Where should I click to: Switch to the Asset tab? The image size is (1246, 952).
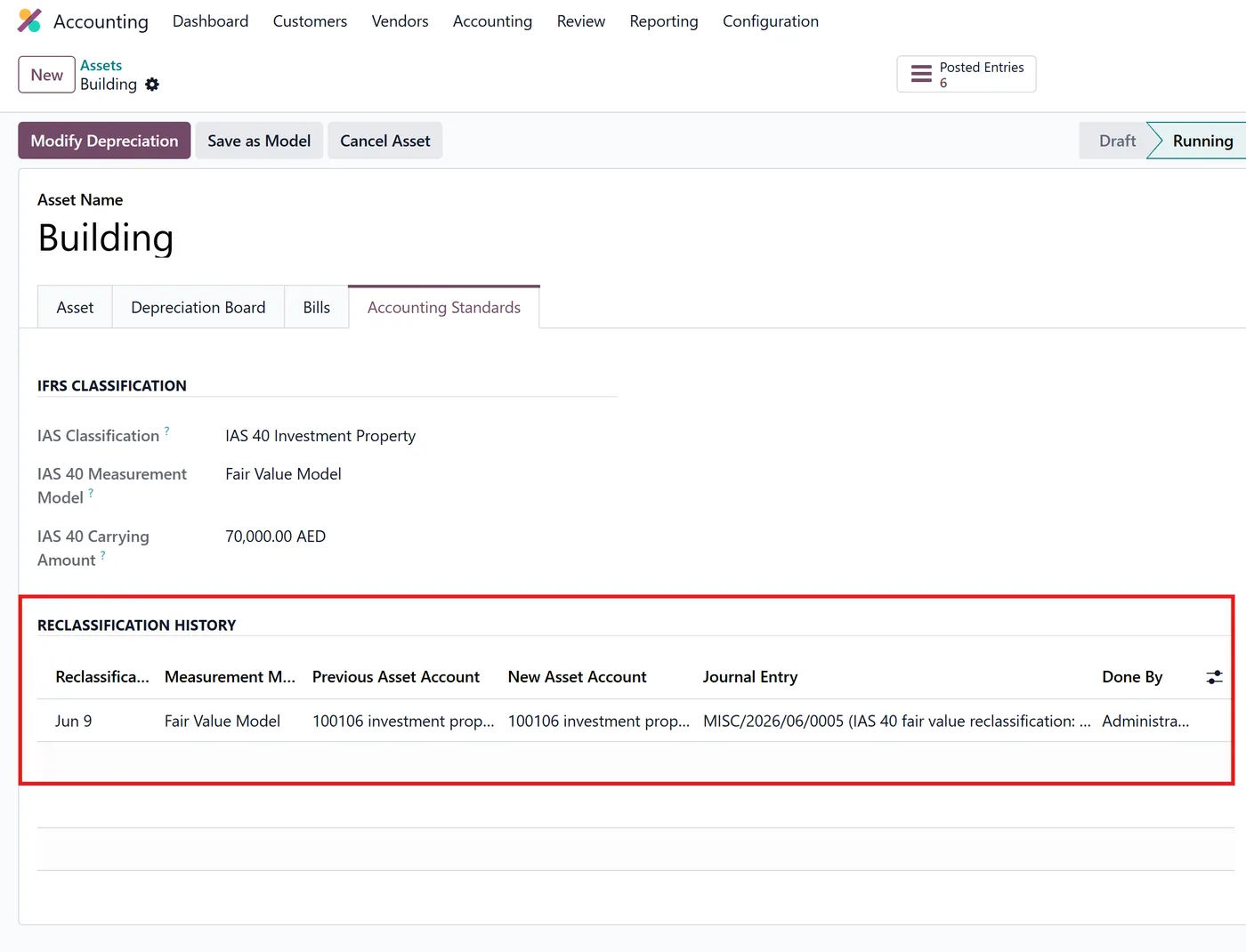[75, 307]
